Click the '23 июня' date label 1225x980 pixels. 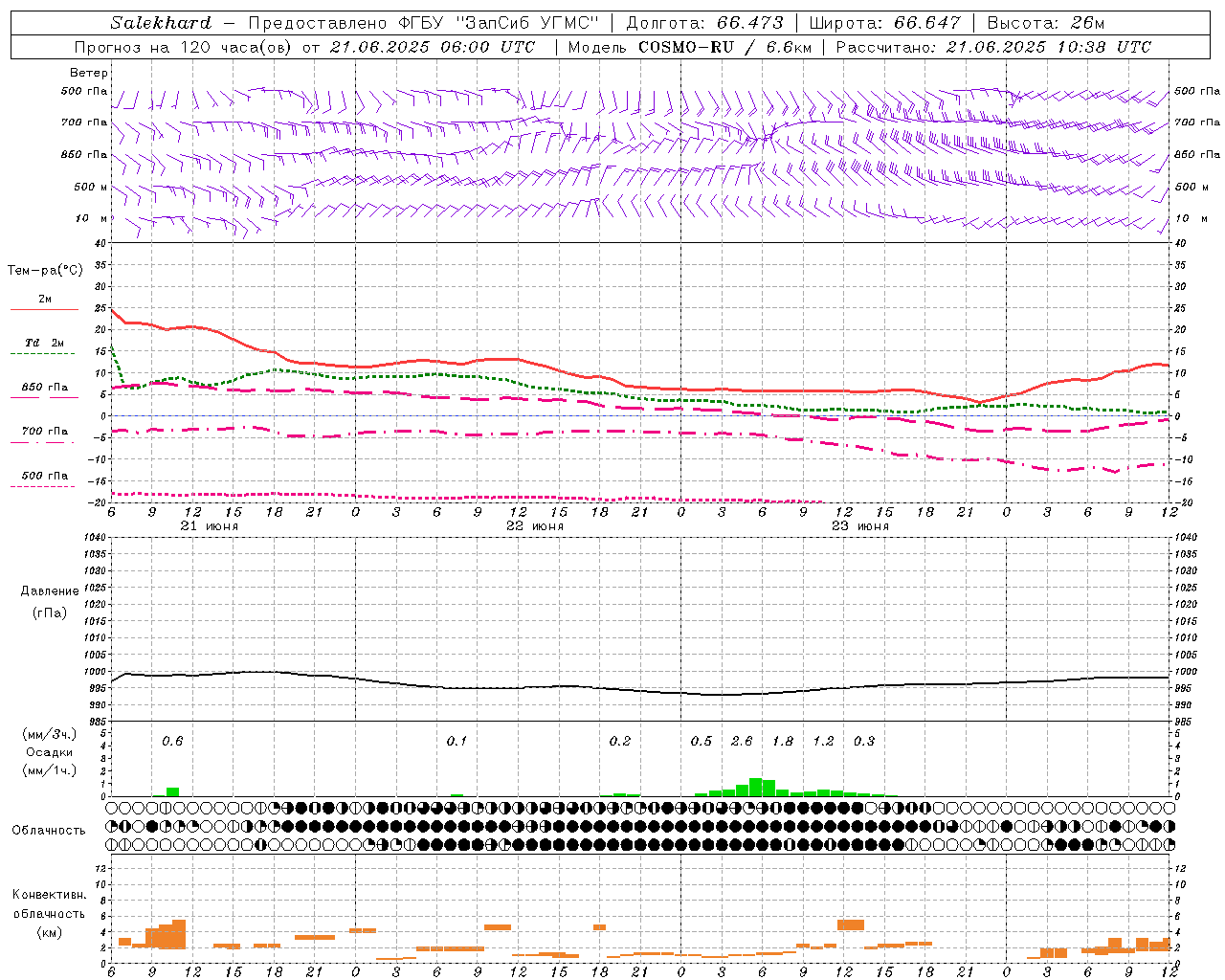pos(860,526)
